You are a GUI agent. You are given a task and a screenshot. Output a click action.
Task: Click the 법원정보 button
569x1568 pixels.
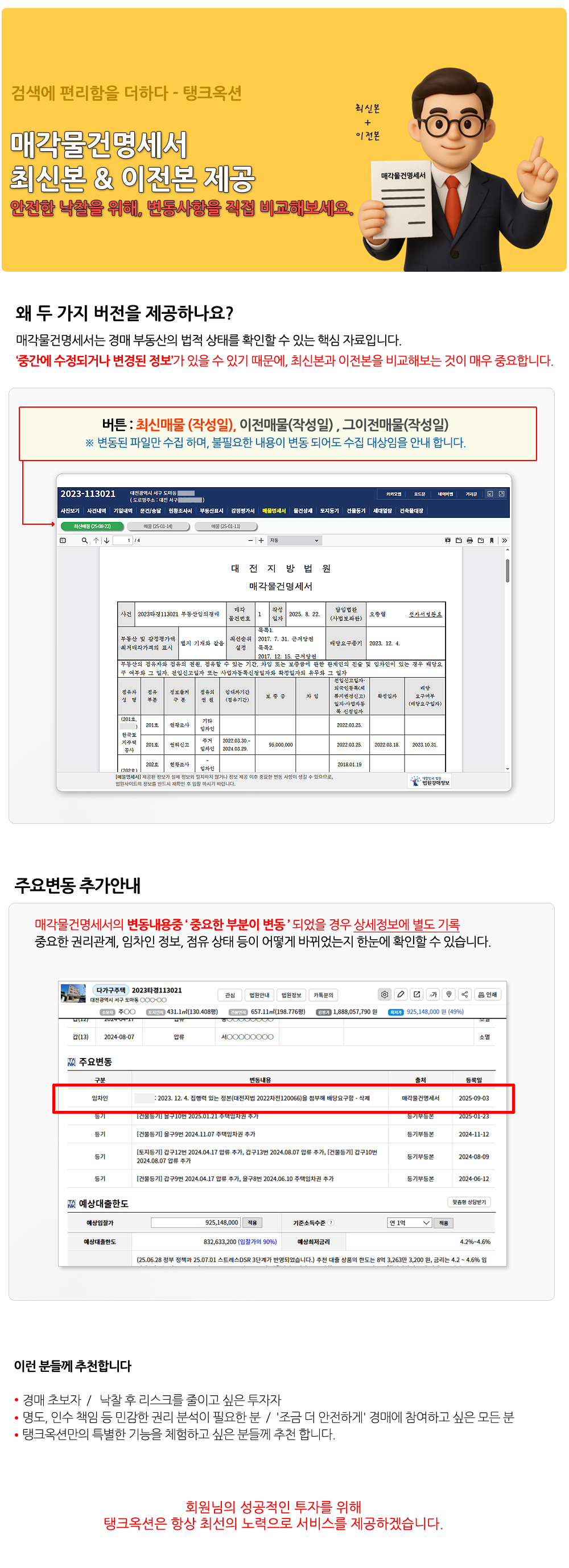(291, 995)
